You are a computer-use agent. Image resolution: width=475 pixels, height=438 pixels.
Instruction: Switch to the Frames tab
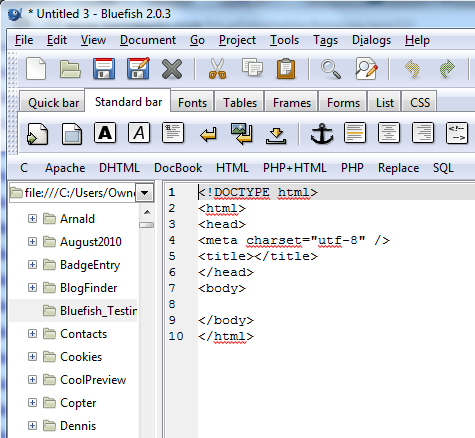tap(292, 103)
